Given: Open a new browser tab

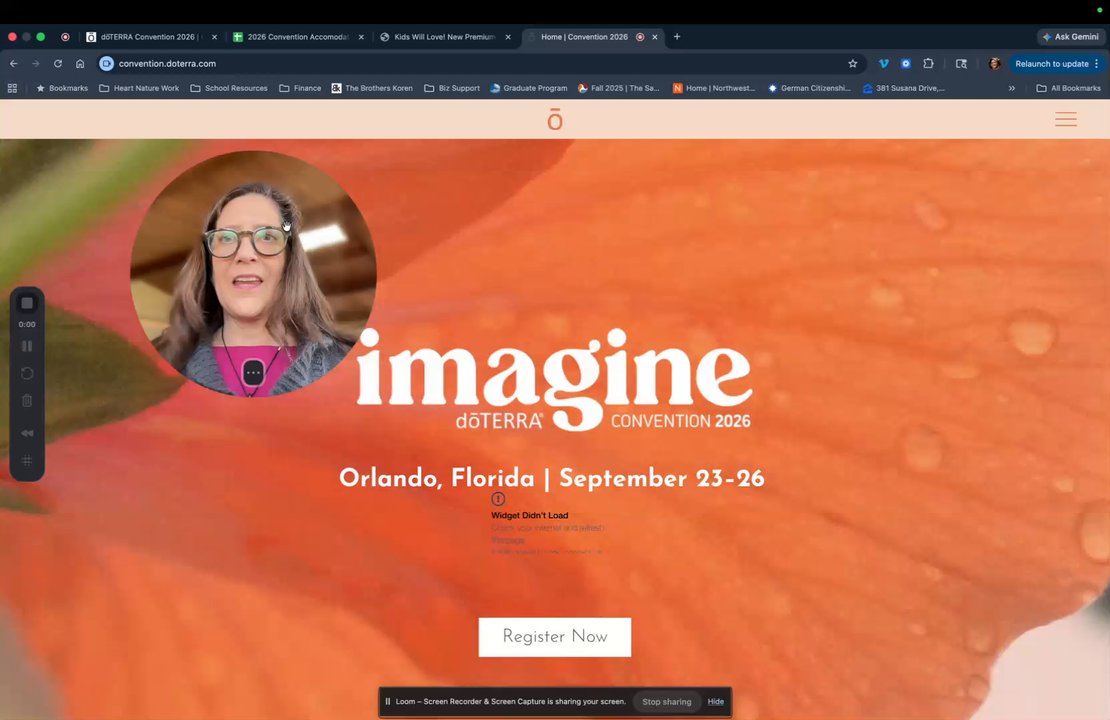Looking at the screenshot, I should tap(677, 37).
